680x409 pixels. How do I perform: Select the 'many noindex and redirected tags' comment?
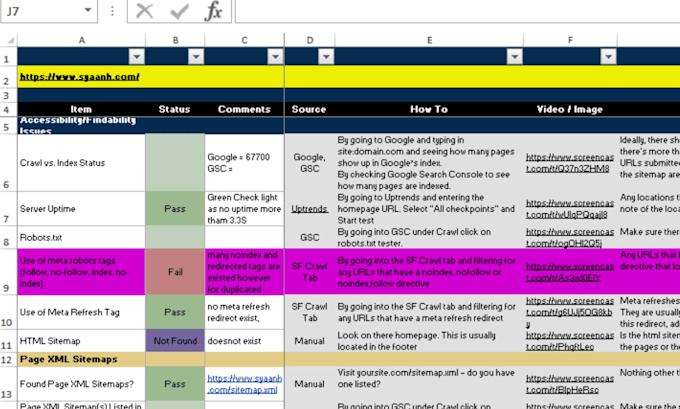(x=245, y=272)
